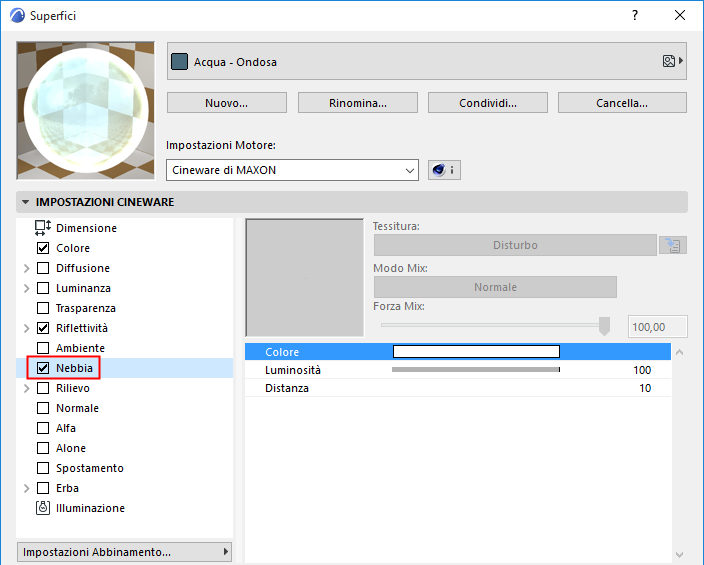The height and width of the screenshot is (565, 704).
Task: Open the Impostazioni Motore engine dropdown
Action: pos(292,170)
